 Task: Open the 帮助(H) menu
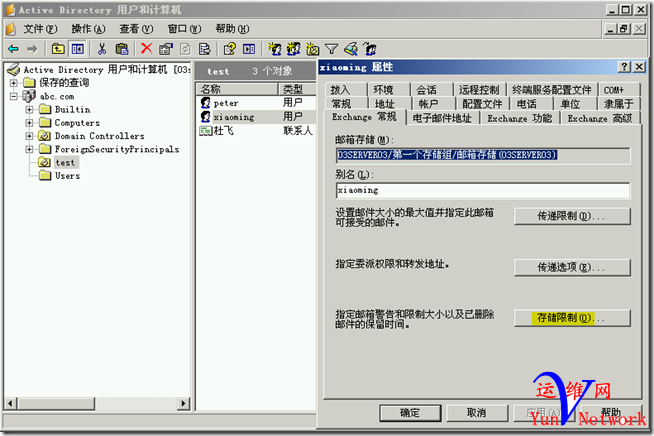tap(232, 29)
